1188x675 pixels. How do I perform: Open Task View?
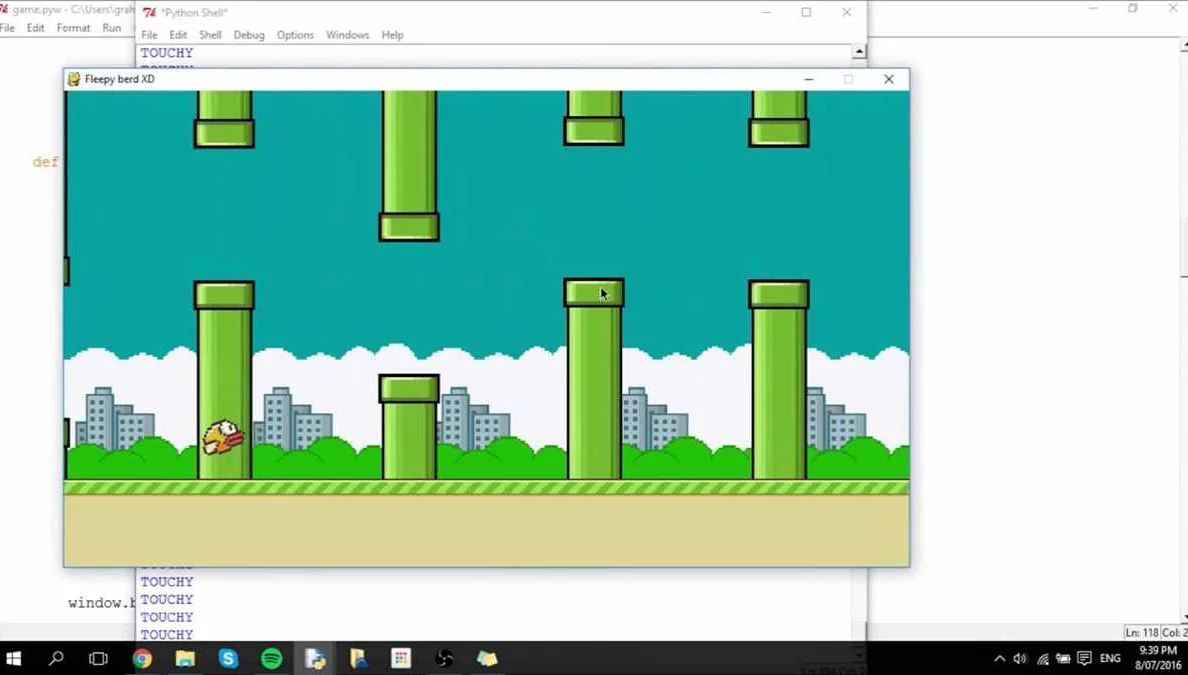pyautogui.click(x=97, y=659)
